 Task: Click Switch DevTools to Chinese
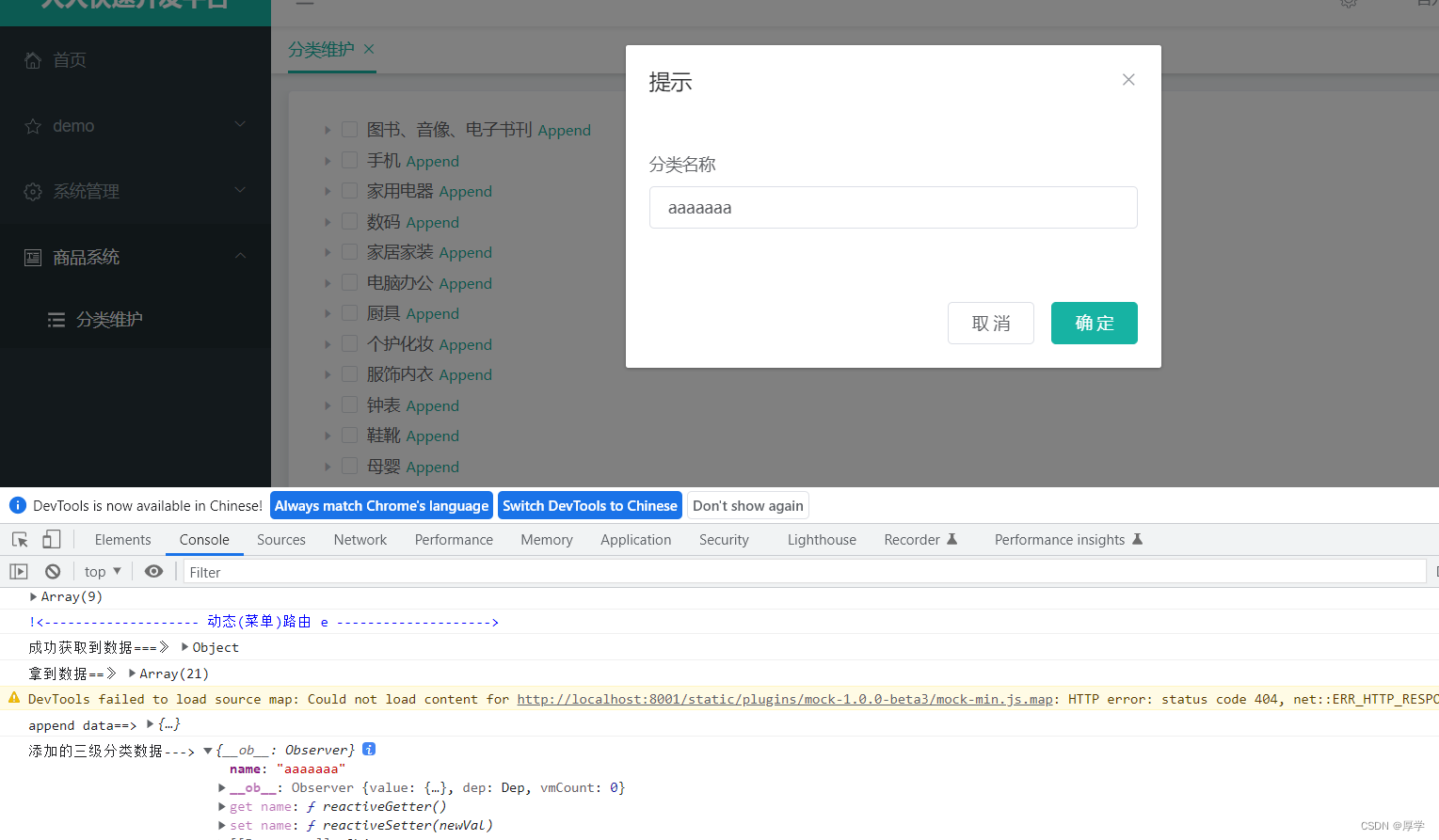tap(590, 505)
